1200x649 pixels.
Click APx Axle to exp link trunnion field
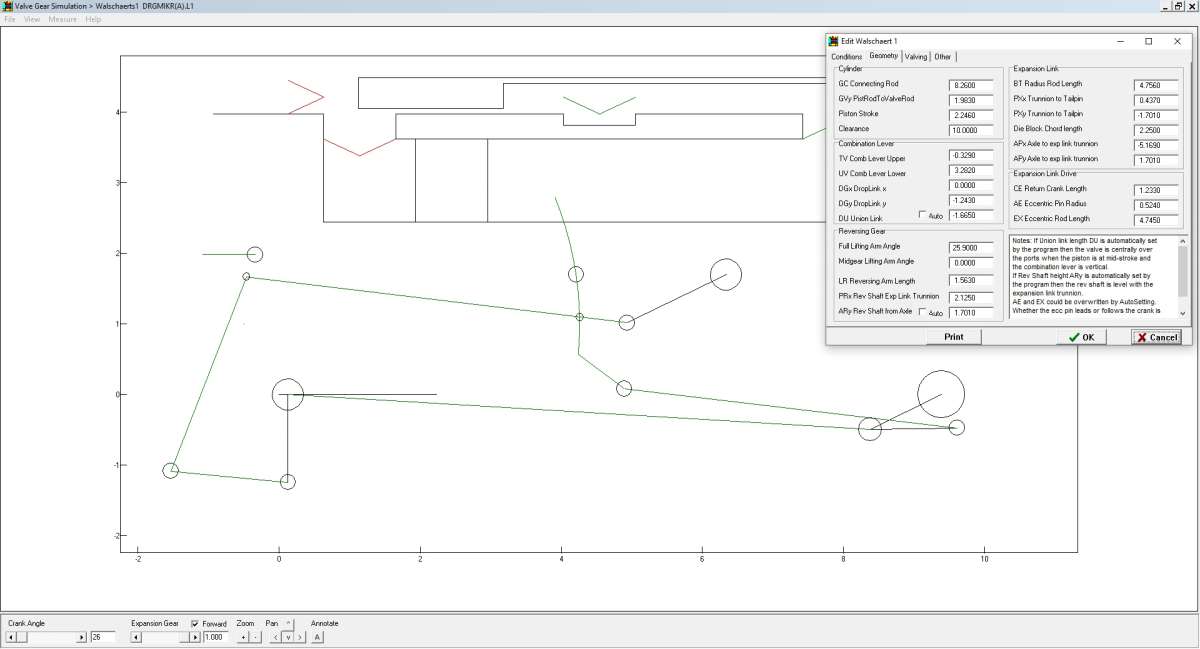[1156, 145]
